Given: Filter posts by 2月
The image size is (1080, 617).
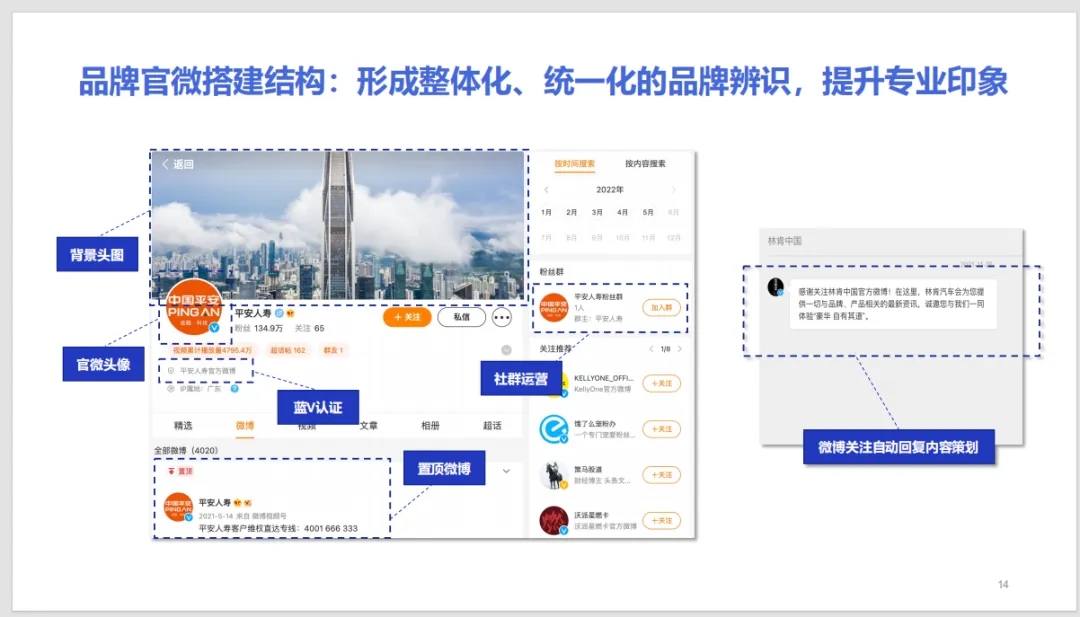Looking at the screenshot, I should [572, 213].
